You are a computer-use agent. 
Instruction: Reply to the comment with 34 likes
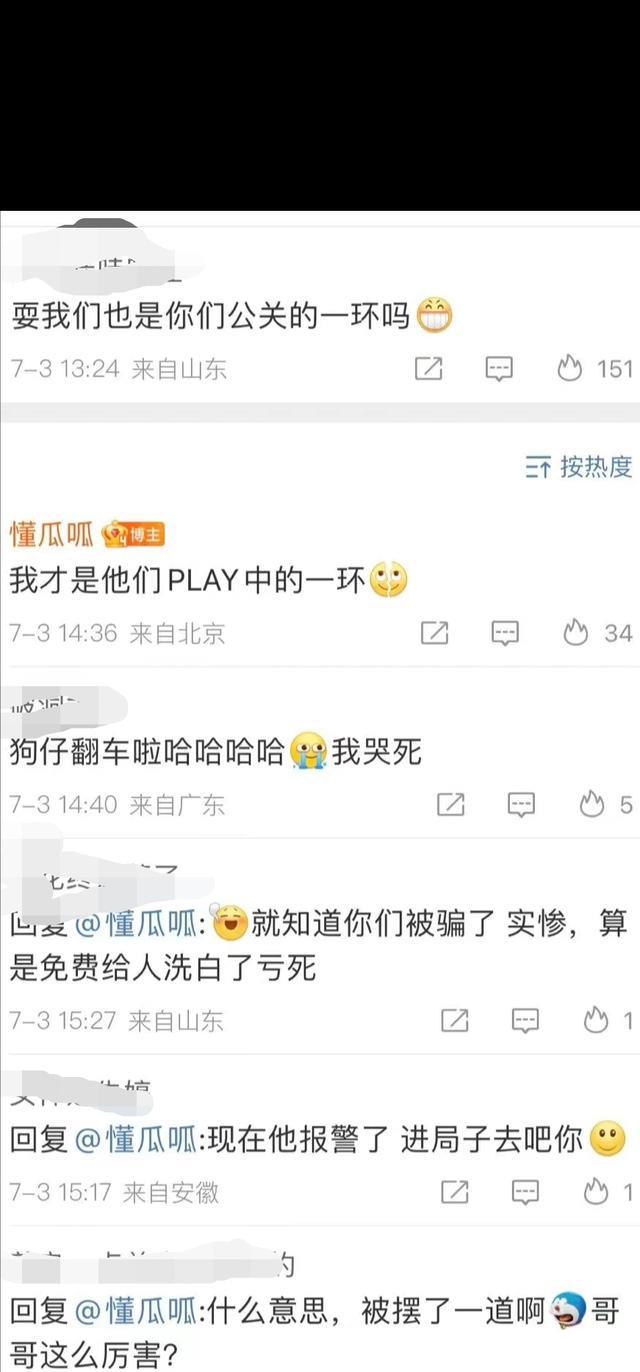point(506,633)
